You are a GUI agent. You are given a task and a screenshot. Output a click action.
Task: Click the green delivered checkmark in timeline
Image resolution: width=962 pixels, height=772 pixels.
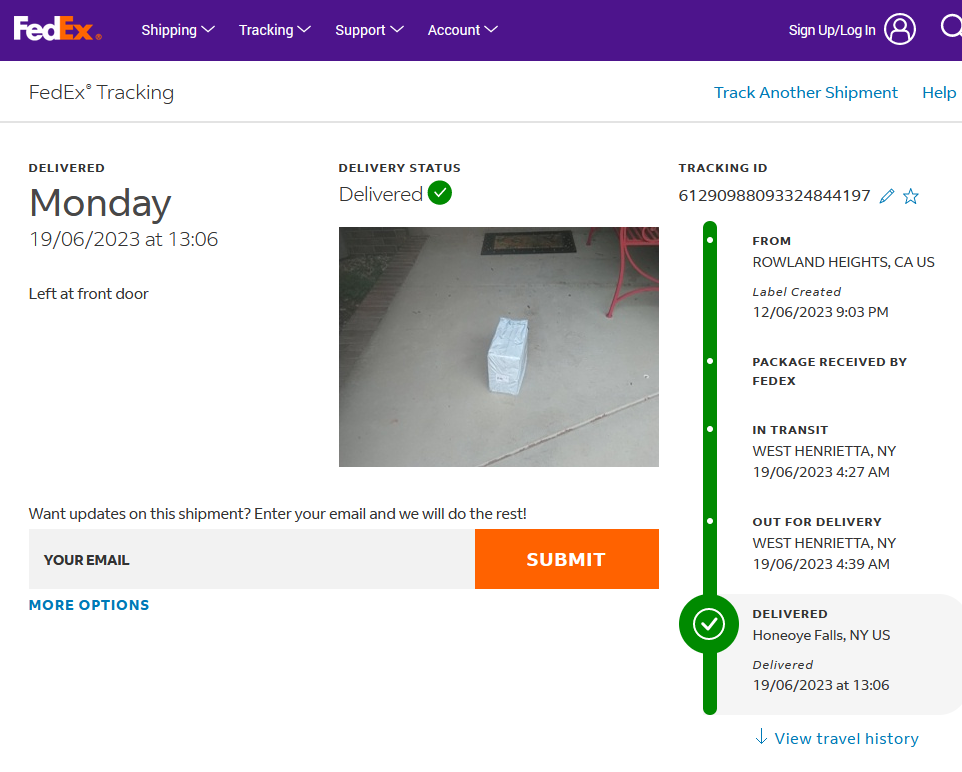tap(709, 624)
